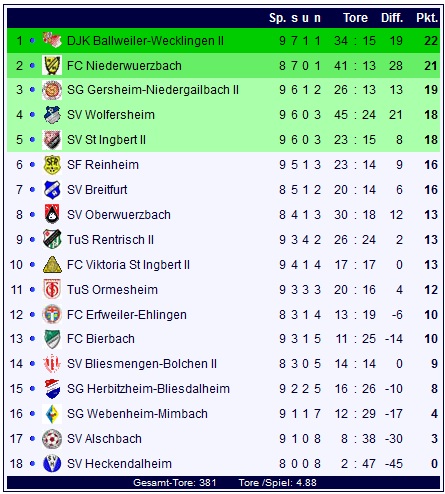
Task: Click the SV St Ingbert II crest
Action: (52, 140)
